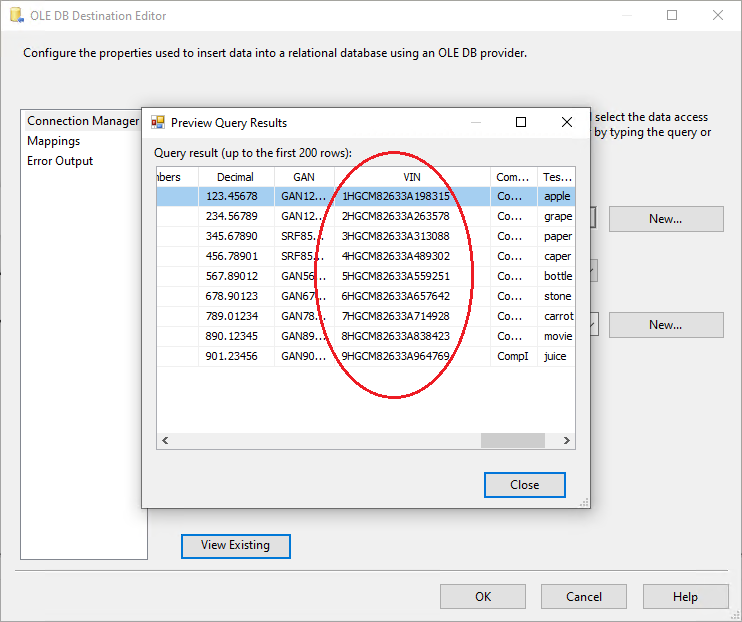Click the scrollbar's right arrow in the results grid
This screenshot has width=742, height=622.
click(567, 440)
